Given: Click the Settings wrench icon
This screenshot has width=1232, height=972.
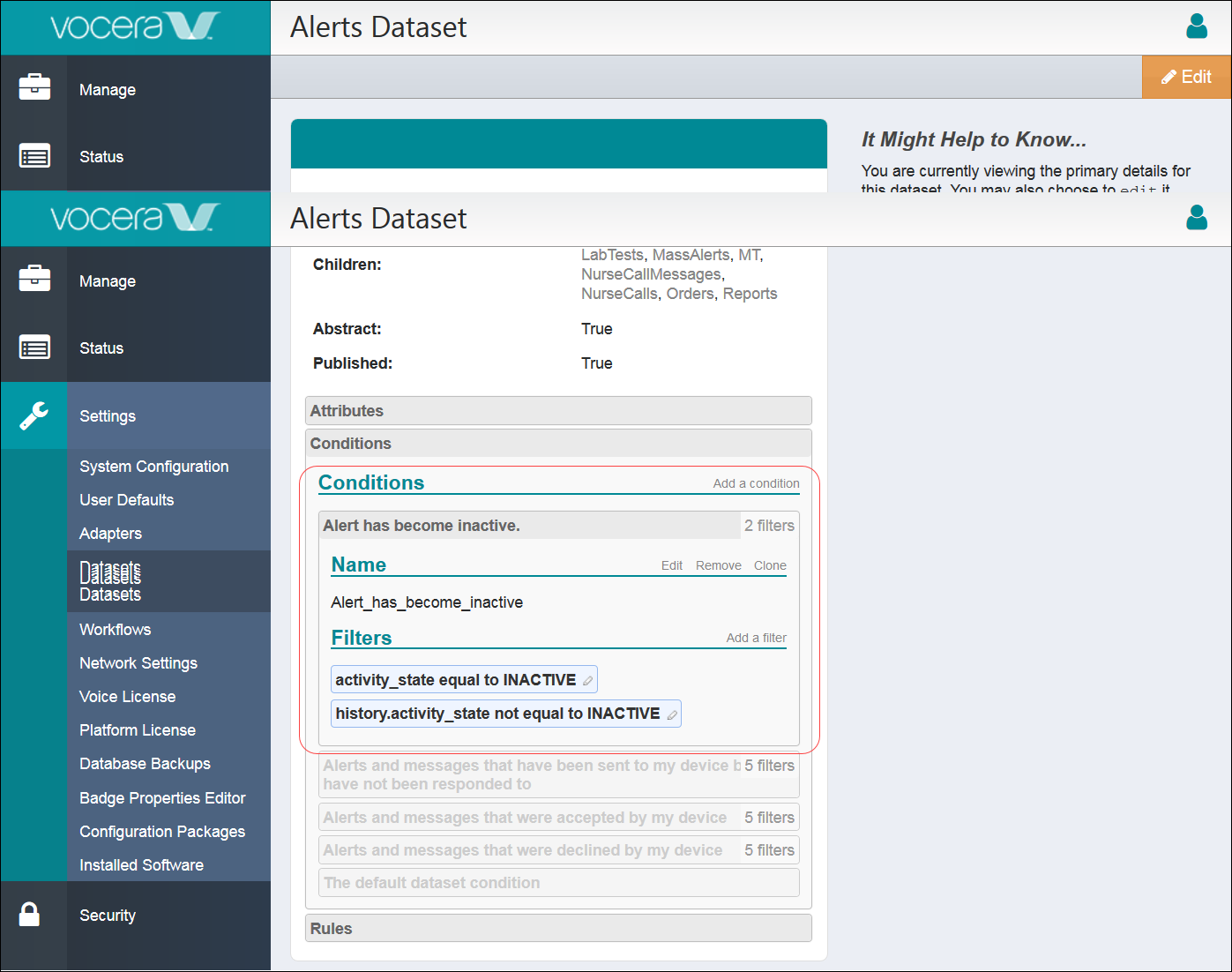Looking at the screenshot, I should (34, 415).
